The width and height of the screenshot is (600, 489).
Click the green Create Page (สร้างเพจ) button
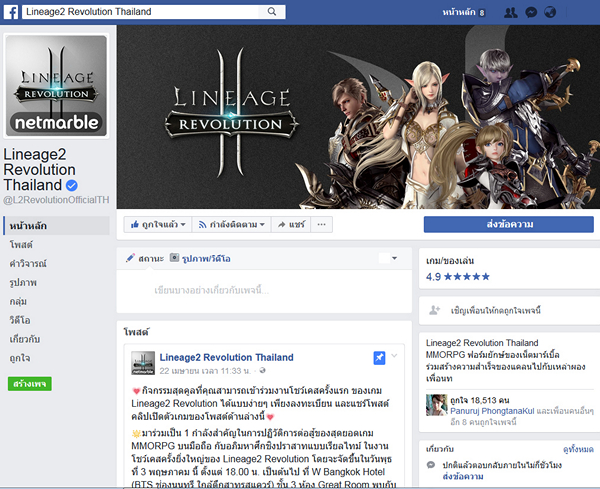click(x=33, y=383)
